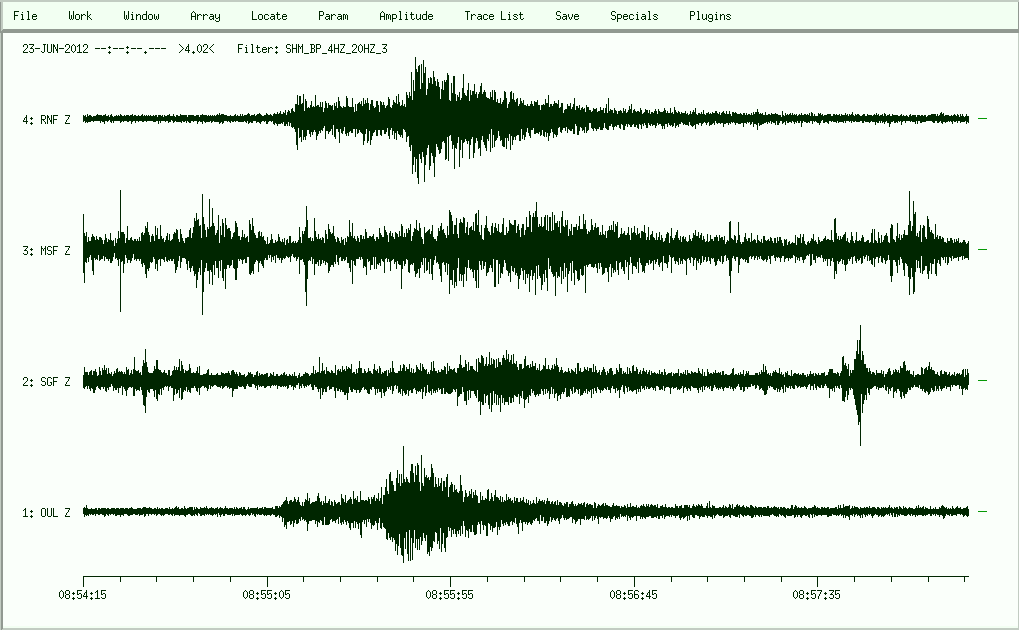The image size is (1019, 630).
Task: Click the 08:55:05 time axis label
Action: [x=267, y=593]
